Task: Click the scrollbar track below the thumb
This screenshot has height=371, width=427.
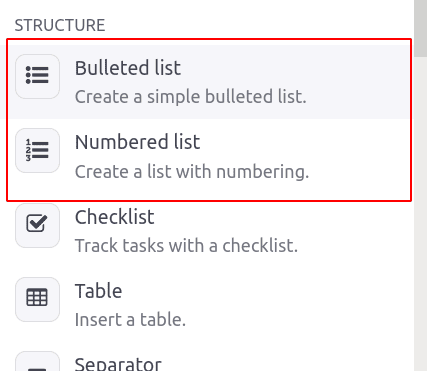Action: [421, 213]
